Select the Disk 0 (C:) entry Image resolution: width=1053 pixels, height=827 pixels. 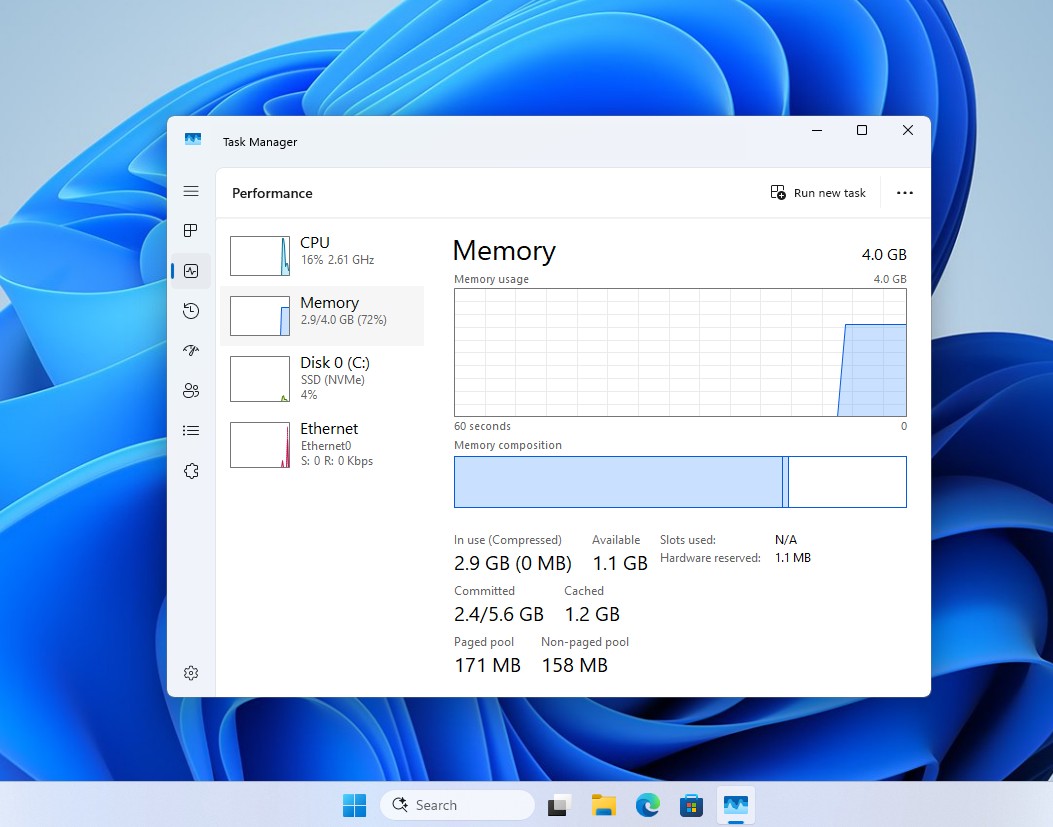click(x=322, y=380)
